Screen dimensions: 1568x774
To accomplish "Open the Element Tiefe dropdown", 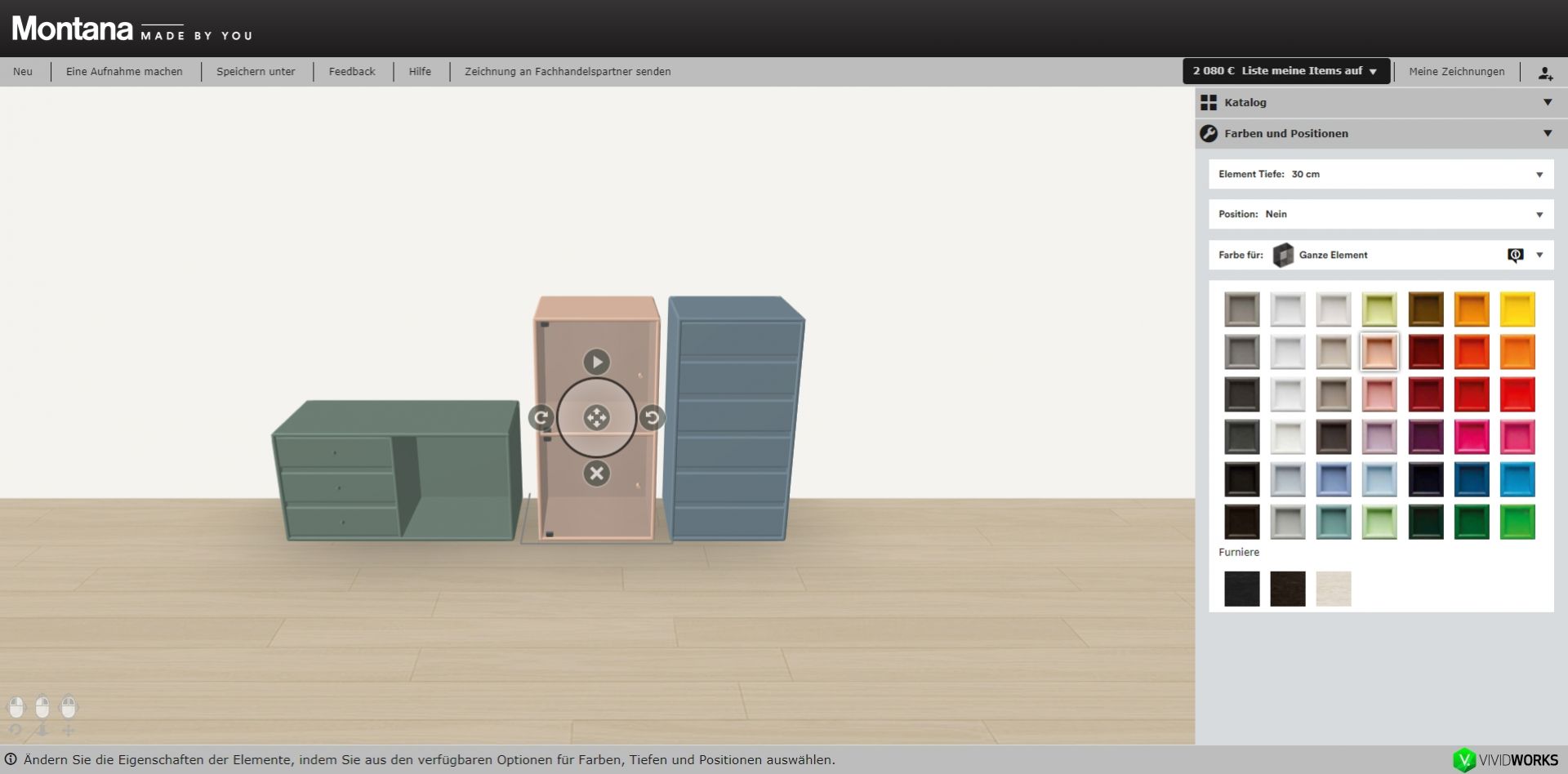I will (x=1539, y=175).
